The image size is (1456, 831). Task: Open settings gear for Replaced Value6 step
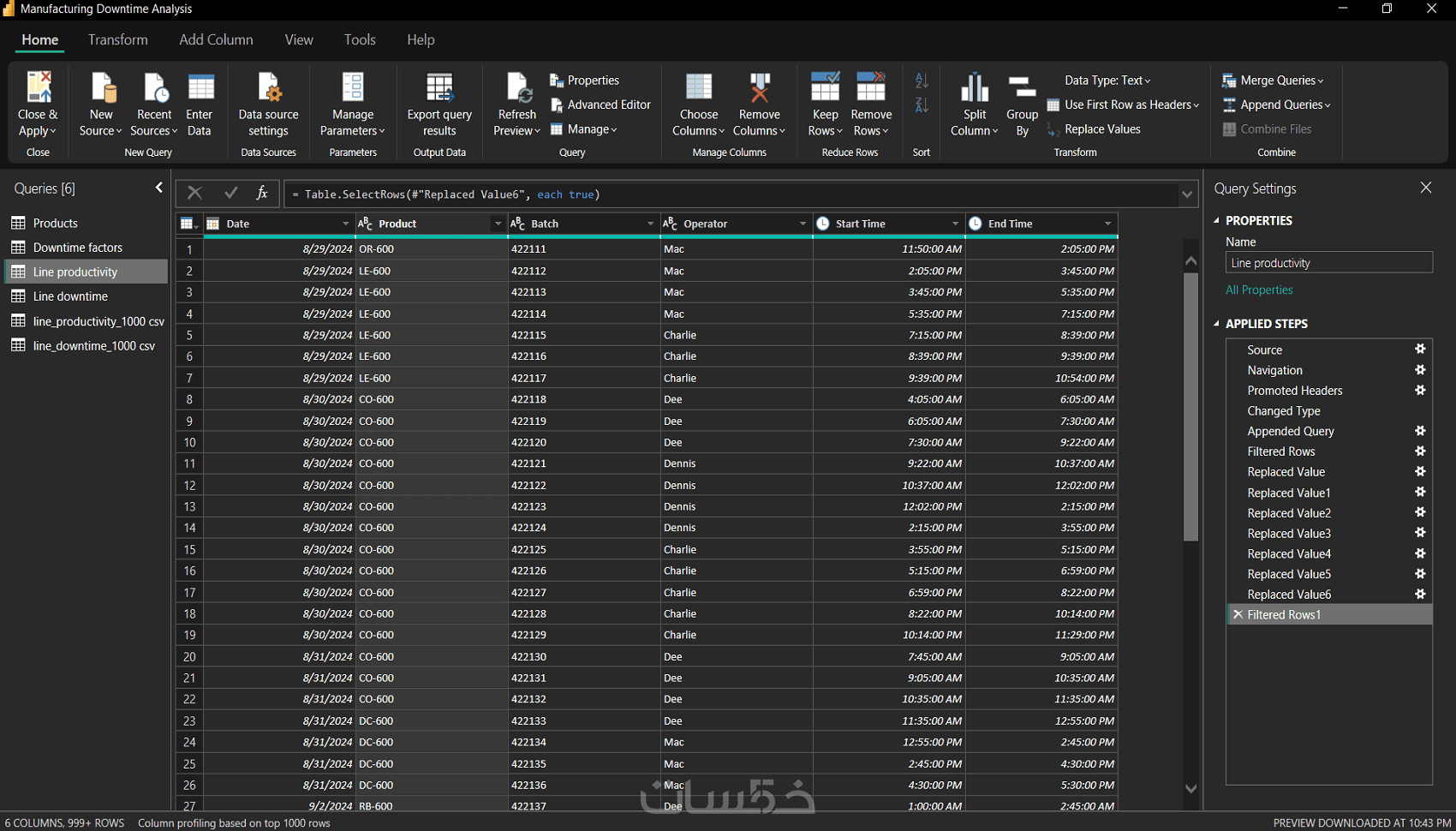coord(1420,595)
